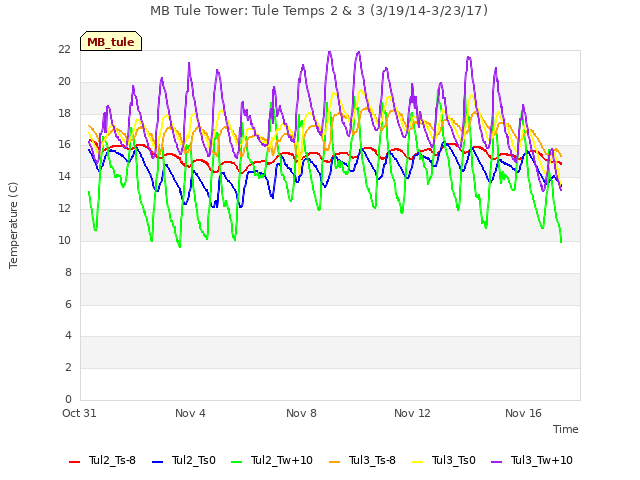Image resolution: width=640 pixels, height=480 pixels.
Task: Toggle the Tul2_Ts-8 legend entry
Action: (102, 460)
